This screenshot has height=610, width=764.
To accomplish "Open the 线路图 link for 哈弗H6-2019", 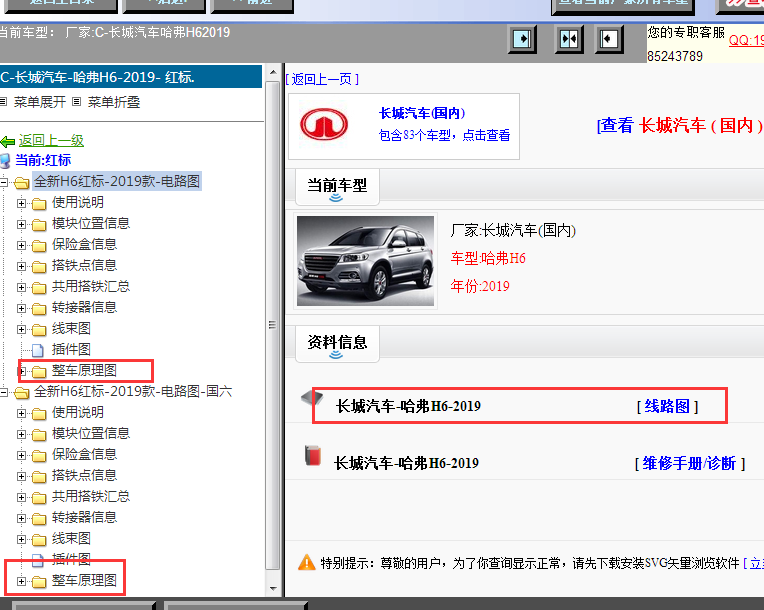I will click(667, 406).
